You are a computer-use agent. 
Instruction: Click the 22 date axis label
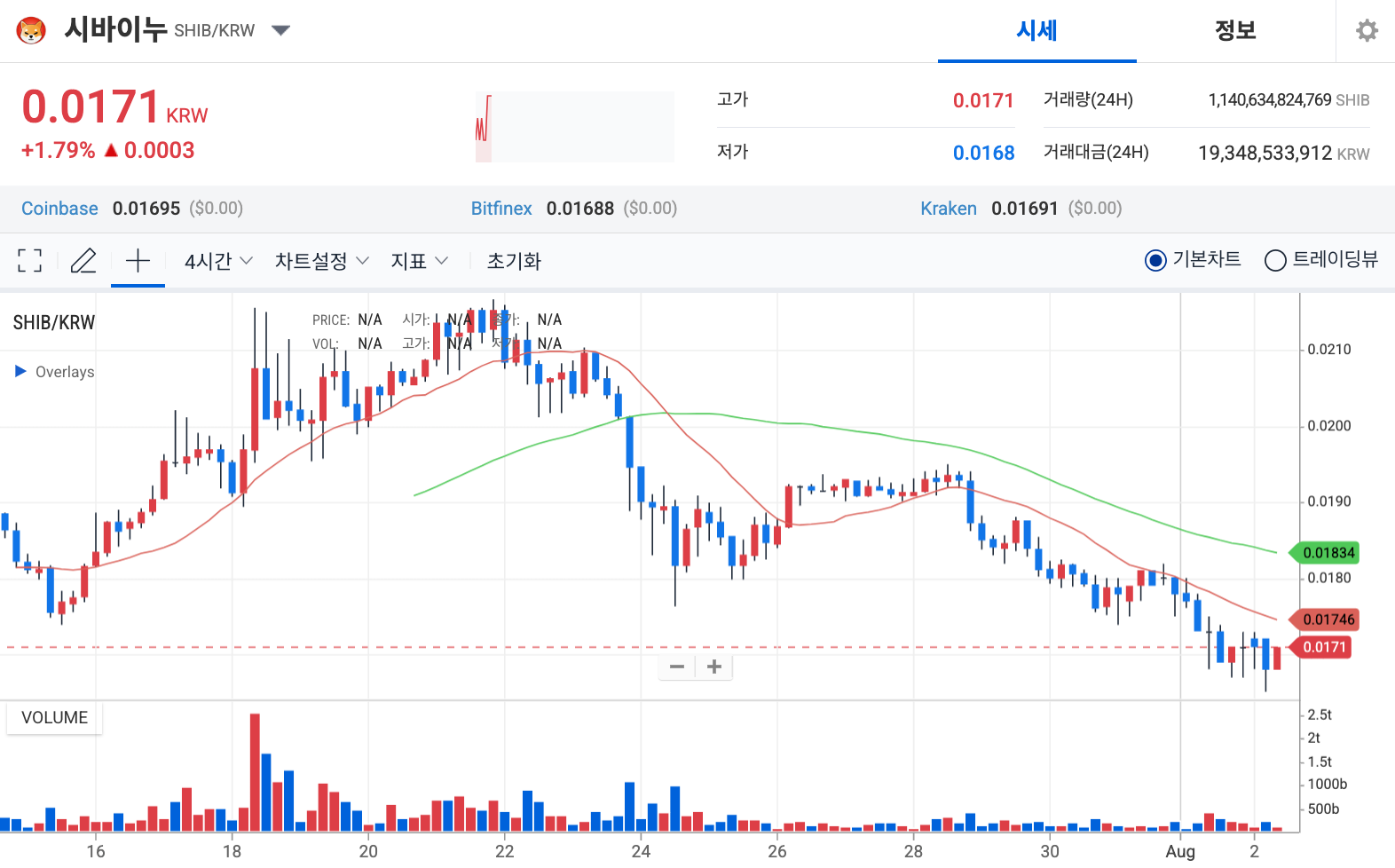504,851
